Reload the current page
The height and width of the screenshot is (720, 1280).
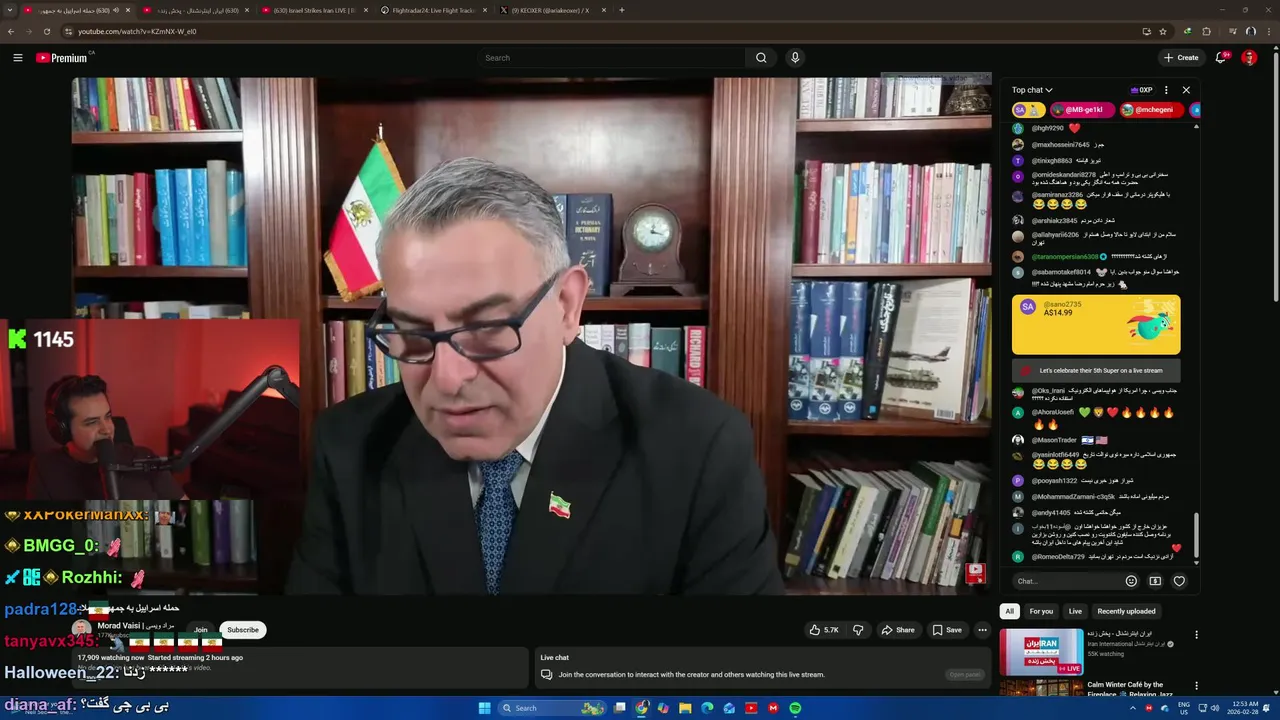46,31
